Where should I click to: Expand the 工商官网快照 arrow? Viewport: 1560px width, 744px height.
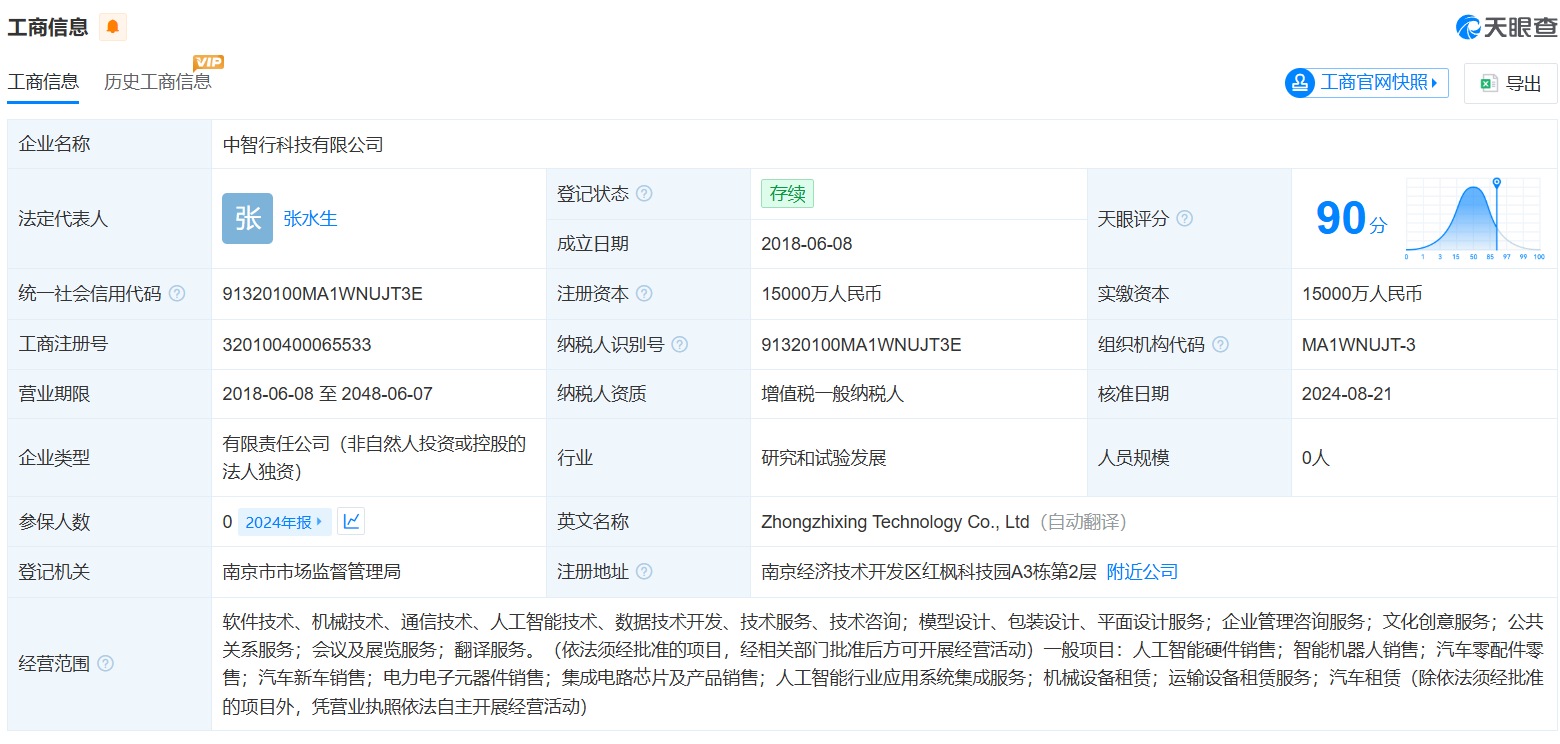(1433, 83)
